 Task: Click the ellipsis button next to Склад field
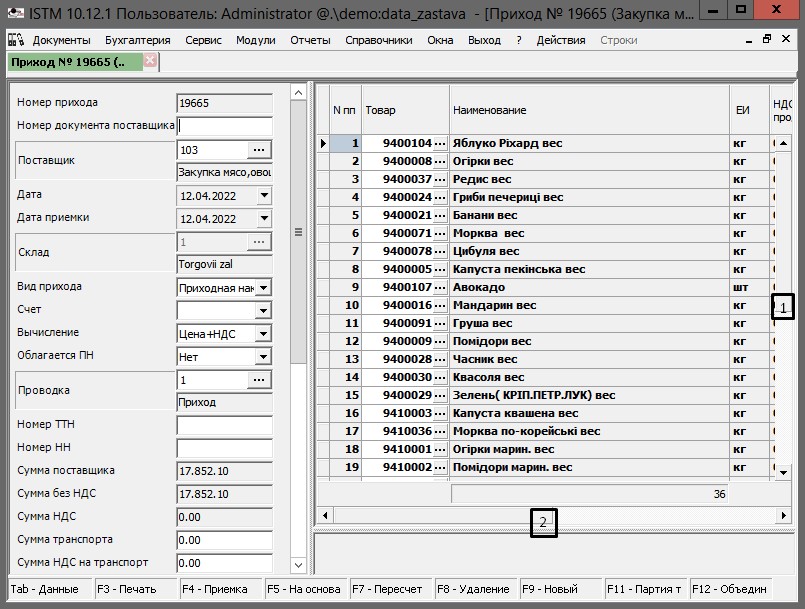click(259, 242)
